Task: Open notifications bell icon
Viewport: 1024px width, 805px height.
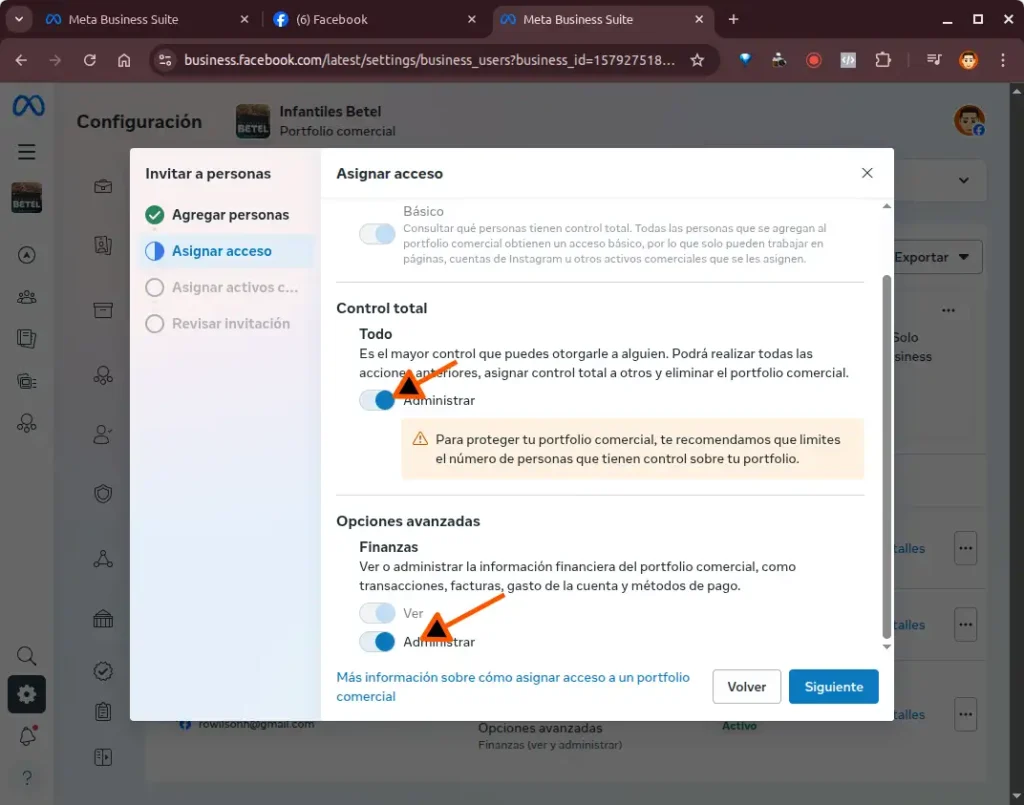Action: (x=27, y=737)
